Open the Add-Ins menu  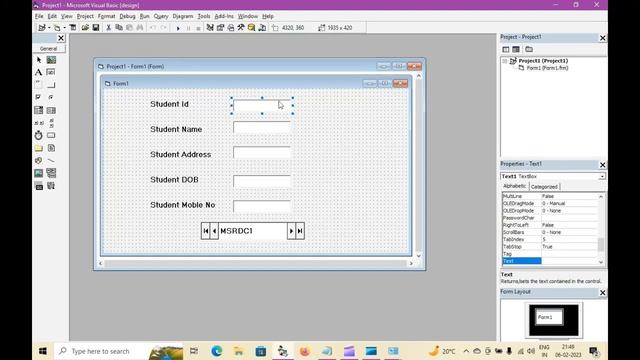click(224, 16)
